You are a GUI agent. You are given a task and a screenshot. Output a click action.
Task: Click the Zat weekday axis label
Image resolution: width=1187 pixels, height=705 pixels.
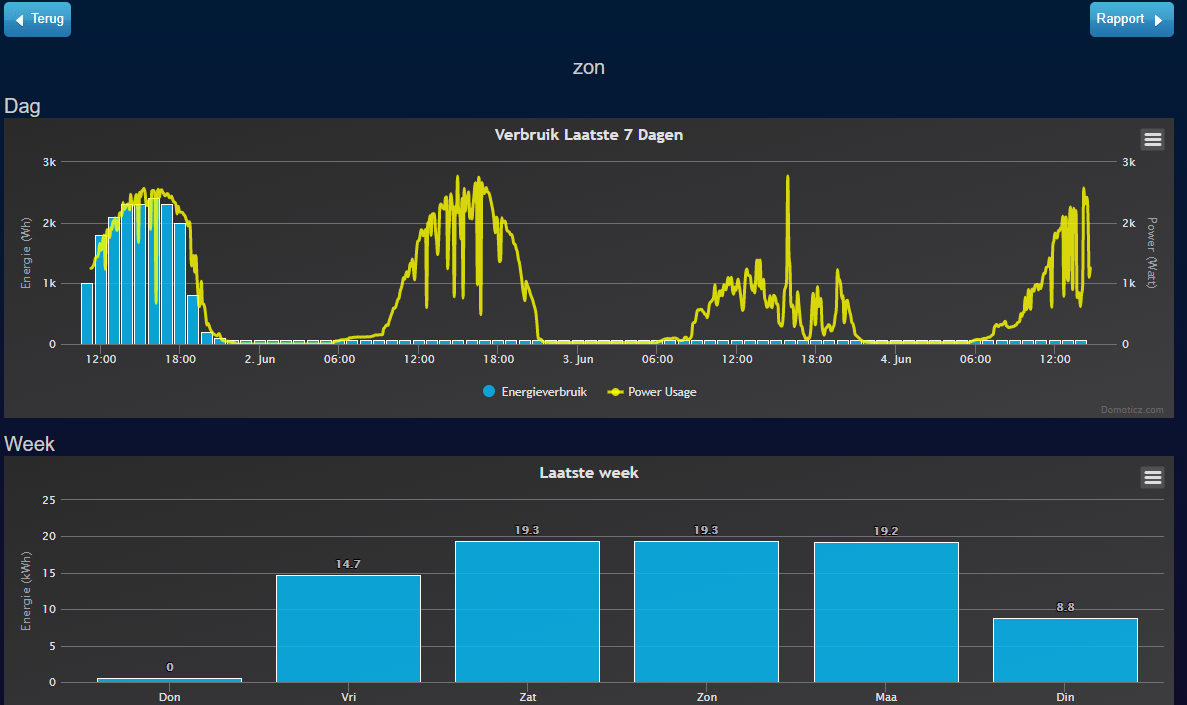click(528, 697)
